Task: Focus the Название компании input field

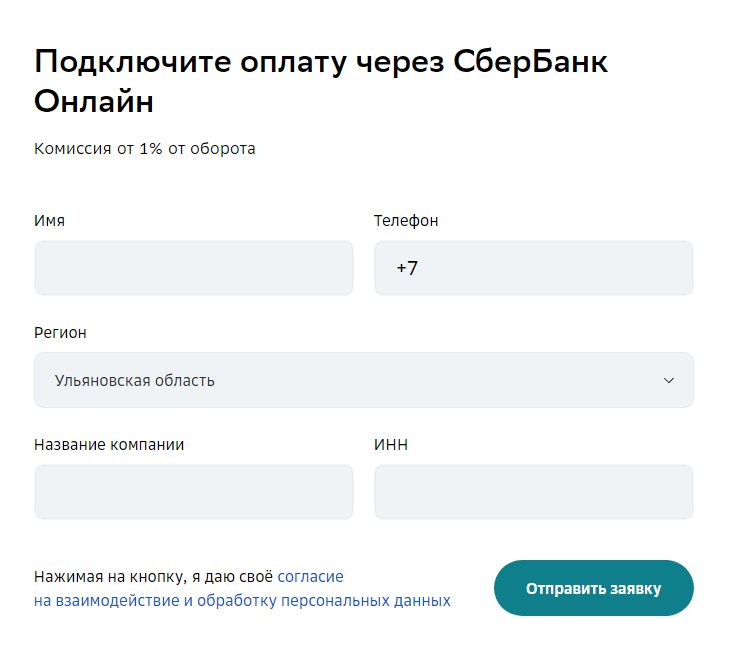Action: pyautogui.click(x=193, y=492)
